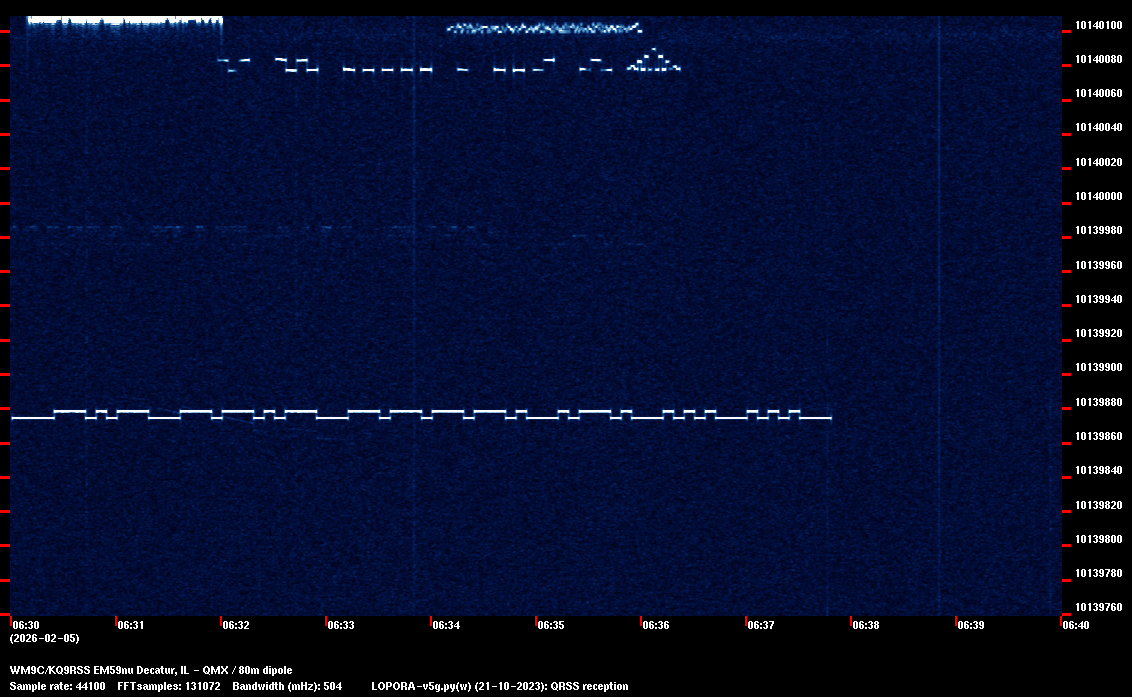Click the LOPORA-v5g.py QRSS reception text

pos(499,686)
